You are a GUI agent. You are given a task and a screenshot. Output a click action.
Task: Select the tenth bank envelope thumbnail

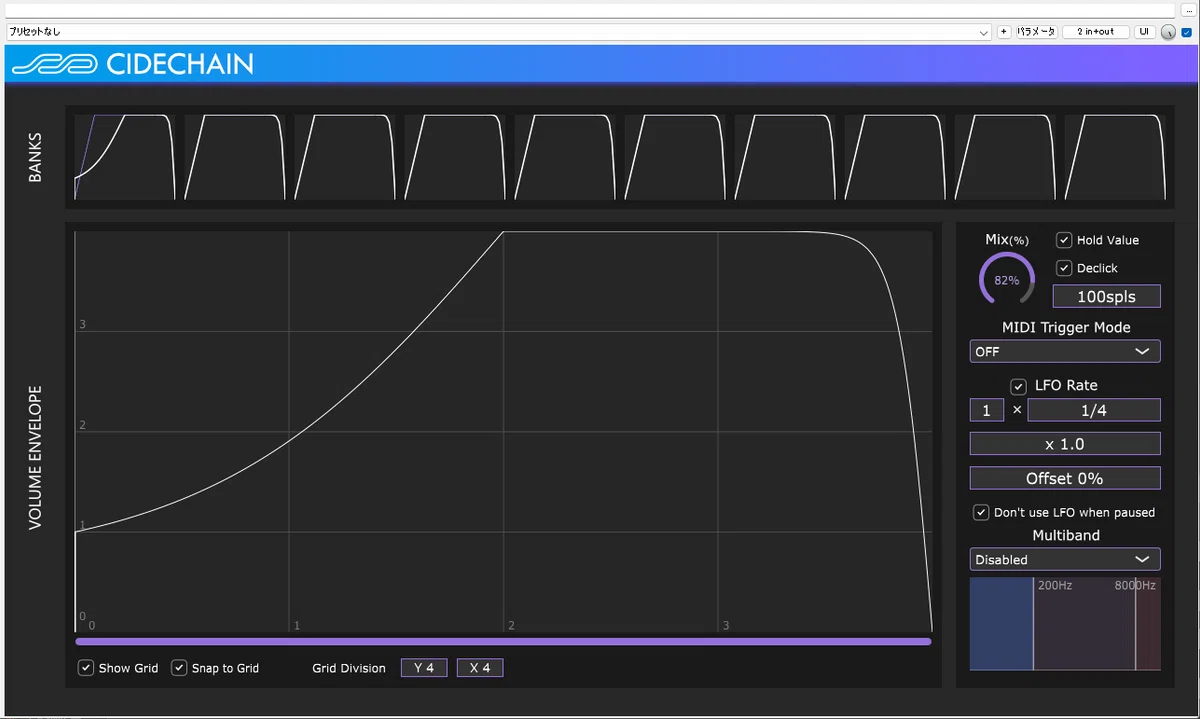click(1114, 157)
